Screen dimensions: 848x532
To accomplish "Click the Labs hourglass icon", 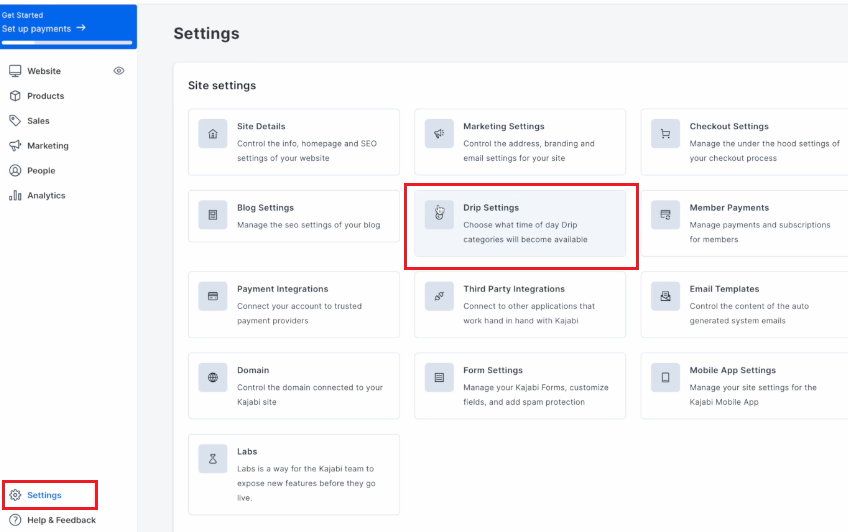I will tap(213, 459).
